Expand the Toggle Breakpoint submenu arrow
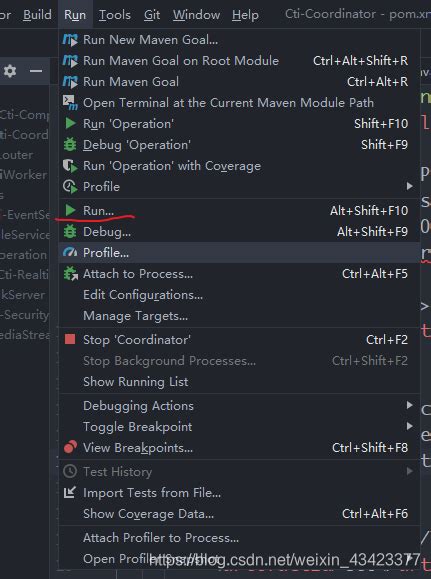This screenshot has width=431, height=579. (410, 426)
